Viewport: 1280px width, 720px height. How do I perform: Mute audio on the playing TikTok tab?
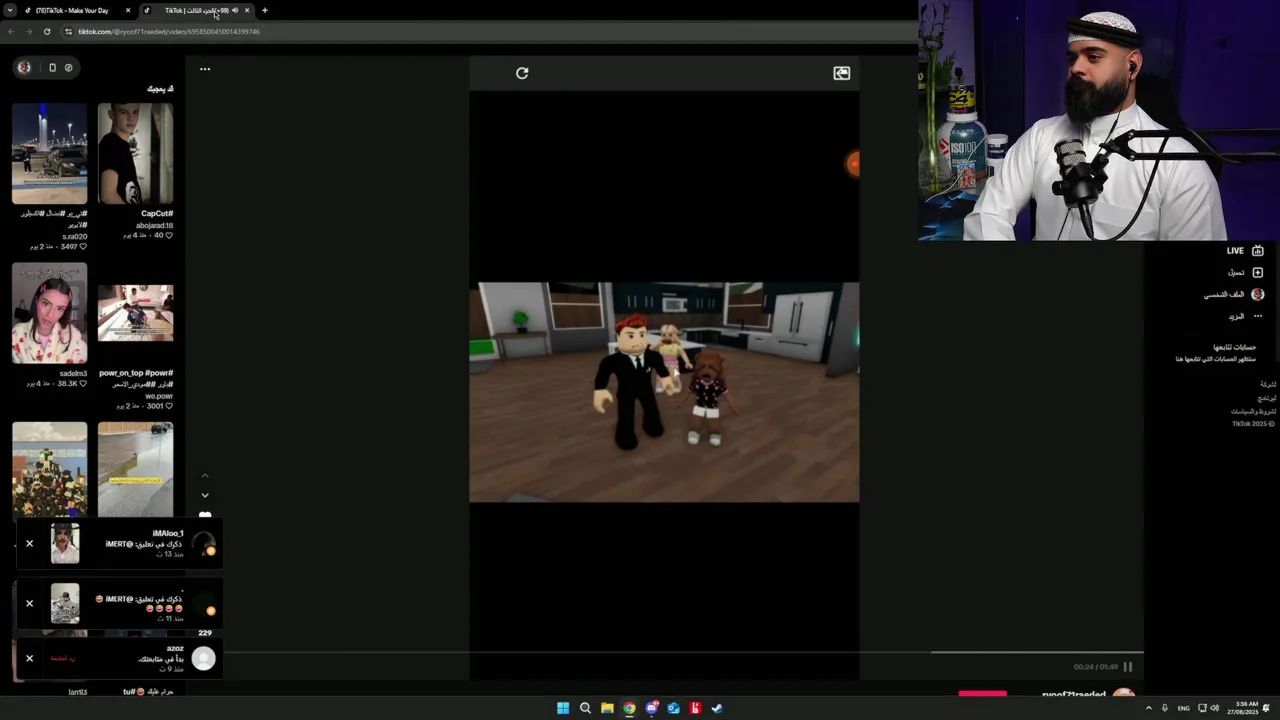pyautogui.click(x=235, y=10)
